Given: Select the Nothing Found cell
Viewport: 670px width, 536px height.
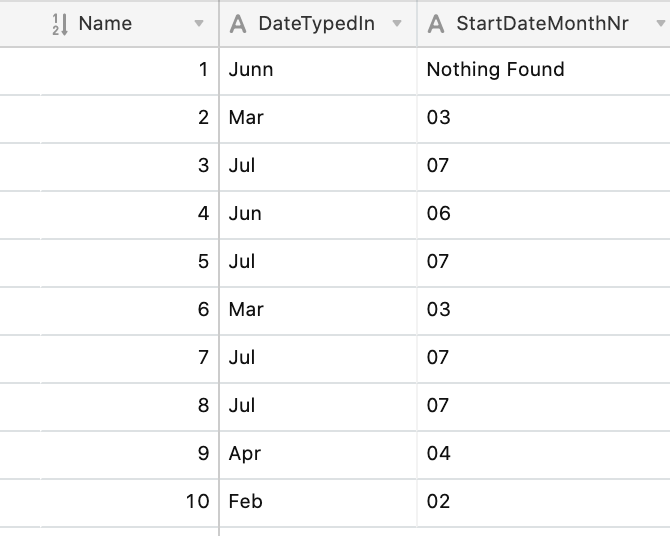Looking at the screenshot, I should pyautogui.click(x=544, y=70).
